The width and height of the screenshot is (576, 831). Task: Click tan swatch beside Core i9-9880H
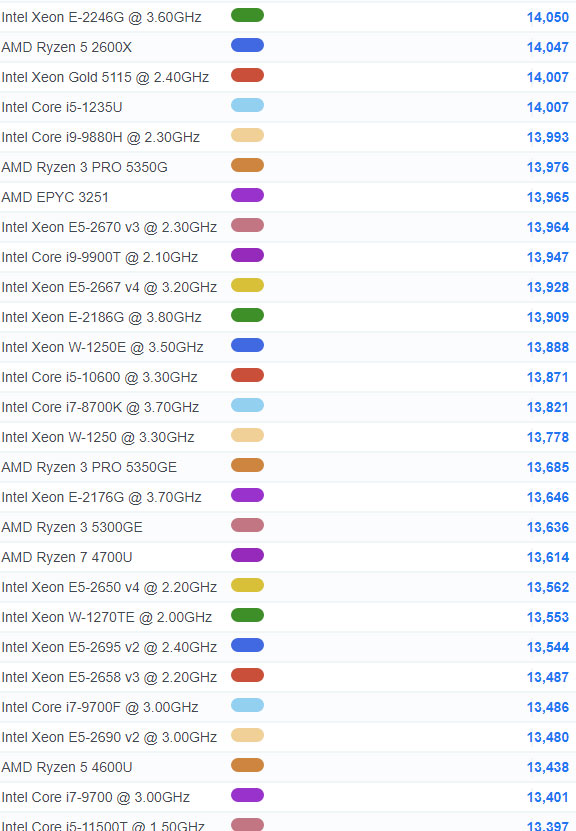(x=247, y=135)
